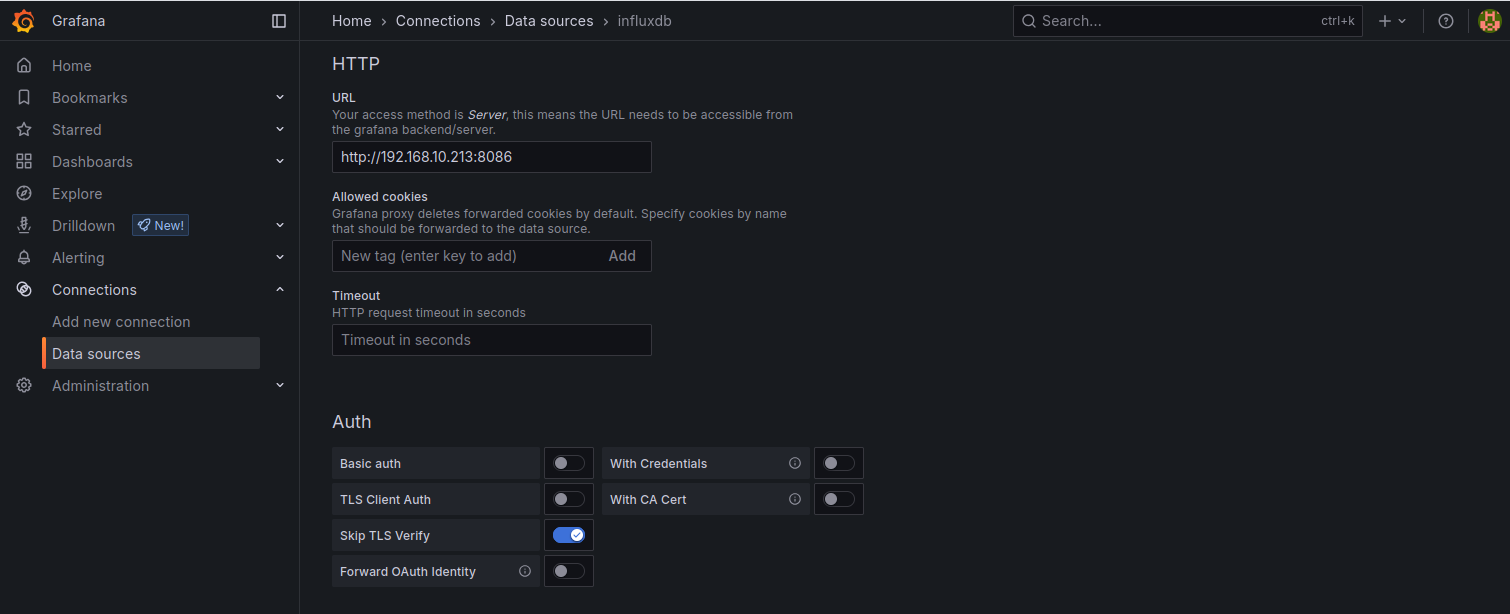Screen dimensions: 1510x614
Task: Expand the Starred section chevron
Action: (x=280, y=130)
